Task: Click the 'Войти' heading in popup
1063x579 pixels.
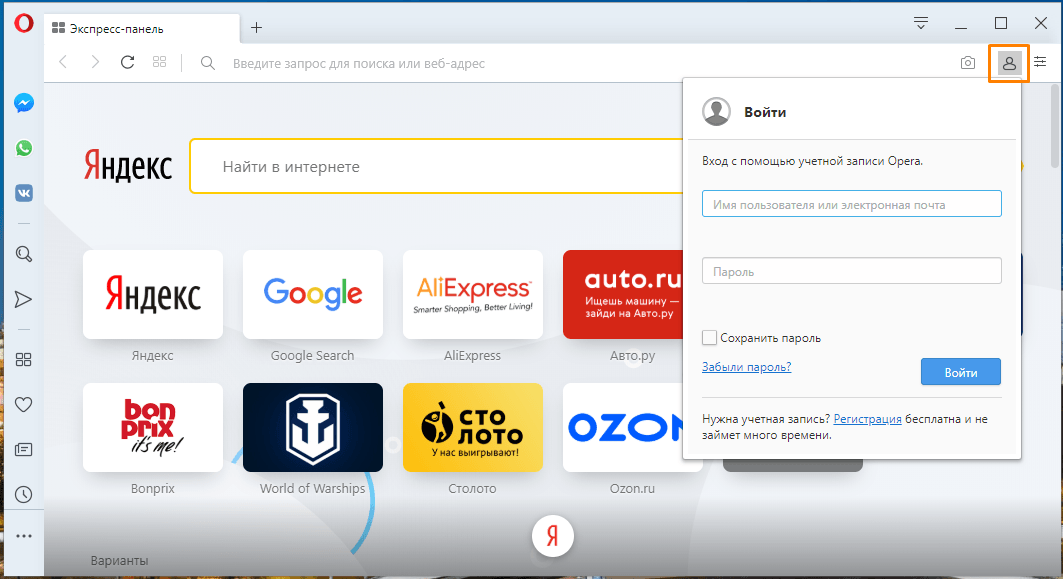Action: pyautogui.click(x=765, y=113)
